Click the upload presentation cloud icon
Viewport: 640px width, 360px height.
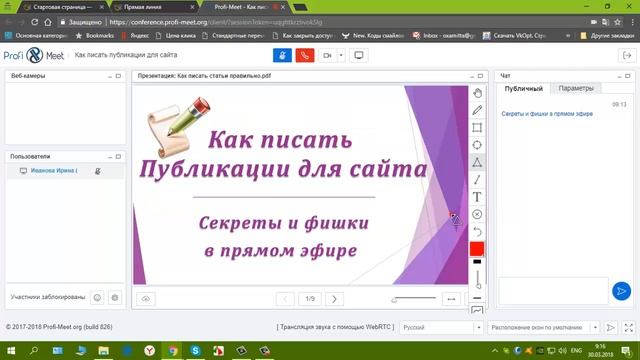click(x=146, y=299)
